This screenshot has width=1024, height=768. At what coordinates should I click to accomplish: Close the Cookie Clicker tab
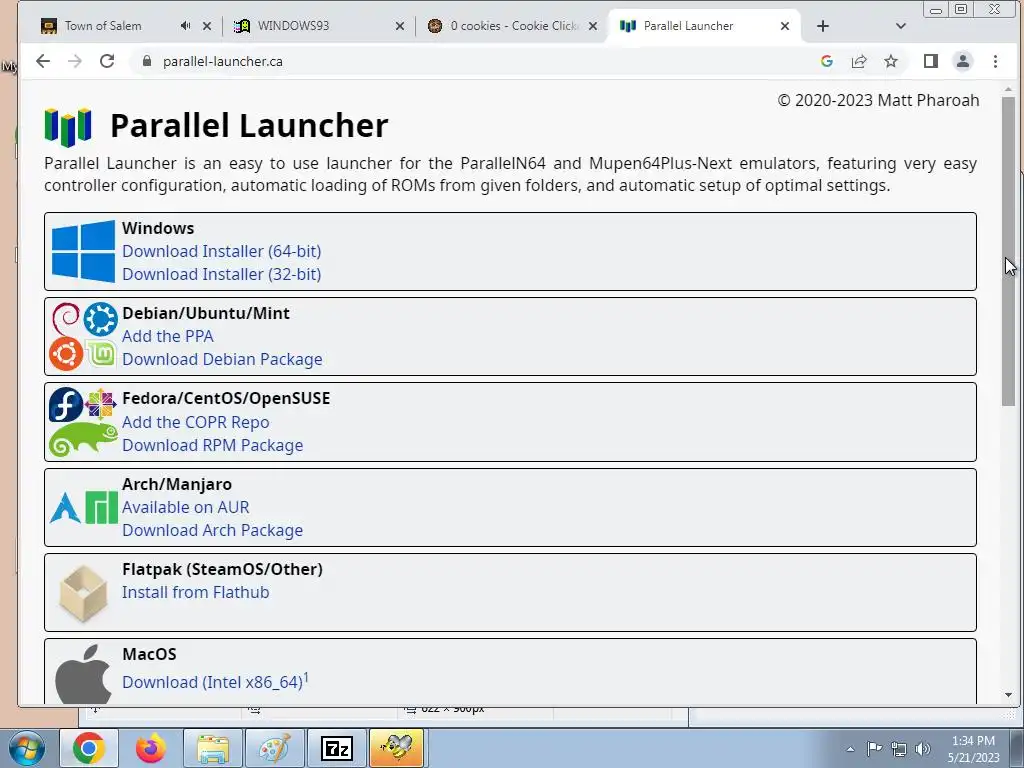592,26
